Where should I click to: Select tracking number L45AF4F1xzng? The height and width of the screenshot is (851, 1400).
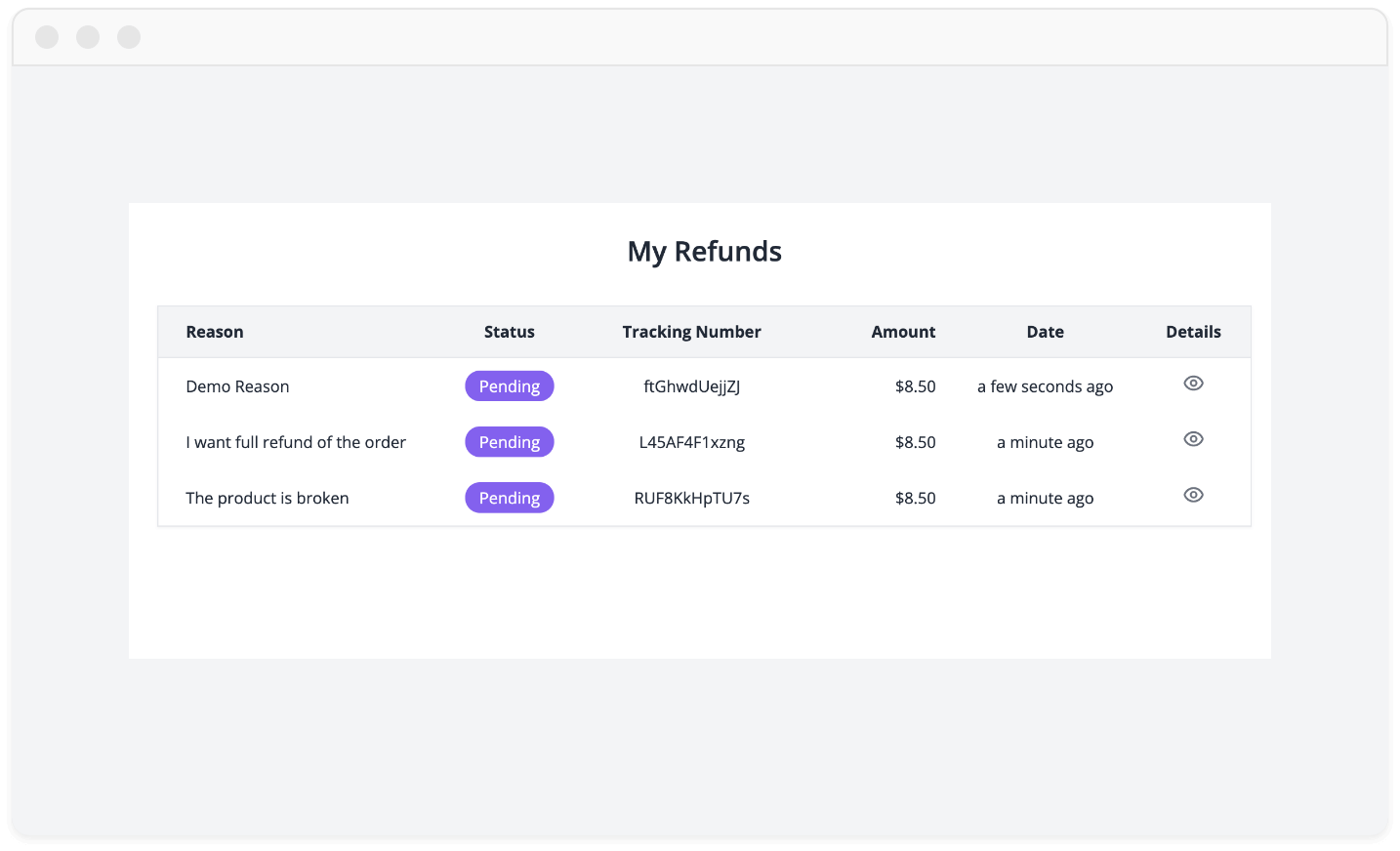[691, 442]
